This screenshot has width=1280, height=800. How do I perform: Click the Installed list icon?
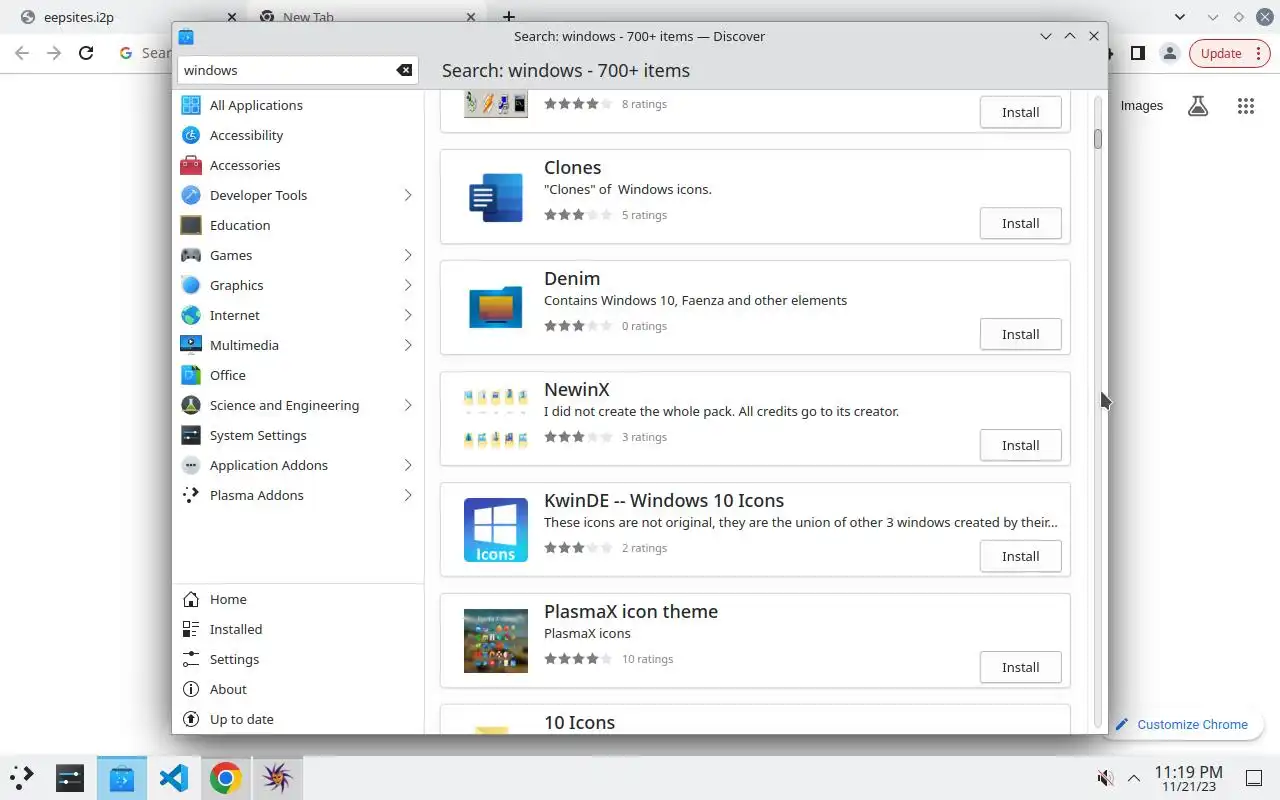(x=191, y=629)
